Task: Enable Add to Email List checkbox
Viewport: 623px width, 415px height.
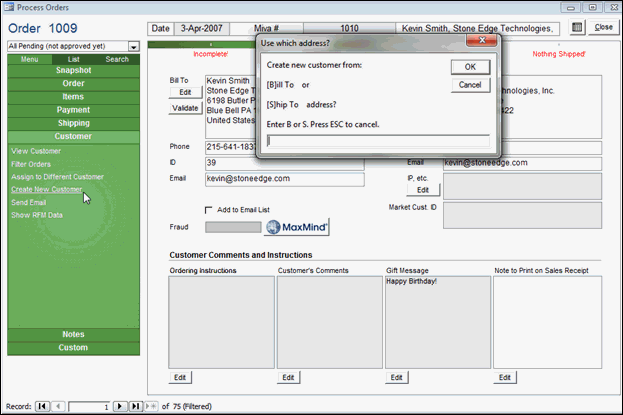Action: click(x=209, y=210)
